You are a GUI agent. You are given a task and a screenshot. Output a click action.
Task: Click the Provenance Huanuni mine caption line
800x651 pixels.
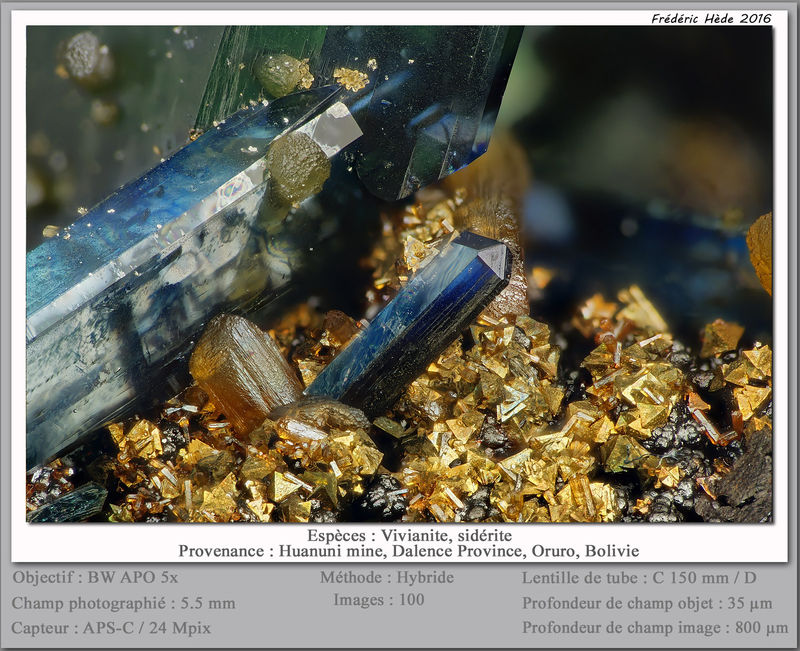(409, 551)
